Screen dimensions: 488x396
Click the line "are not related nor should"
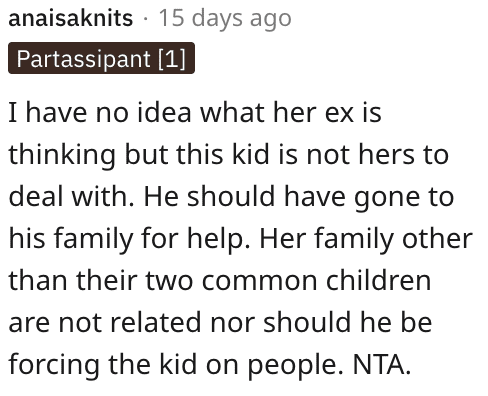pos(220,322)
